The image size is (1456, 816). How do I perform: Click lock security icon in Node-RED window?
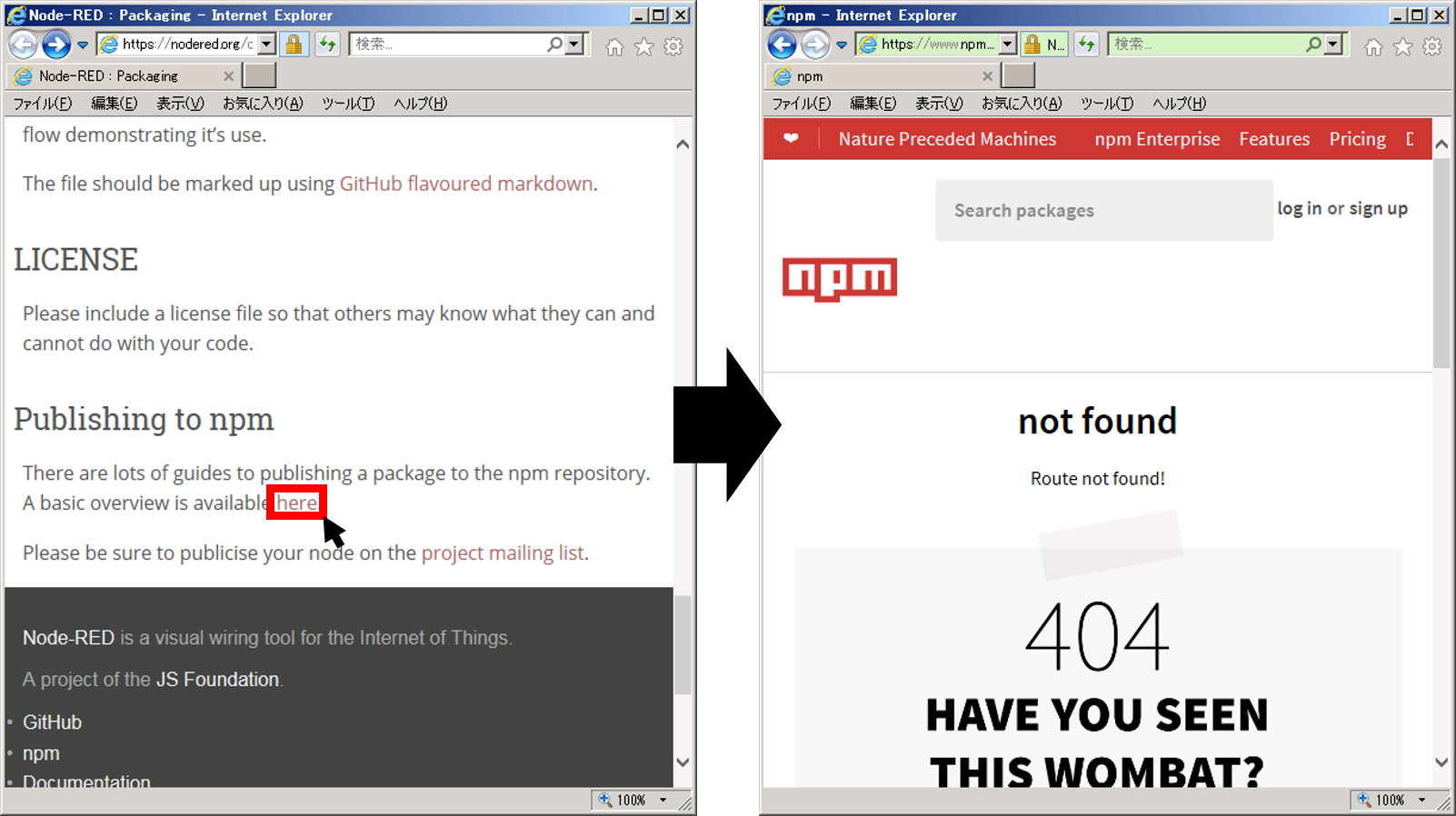294,44
